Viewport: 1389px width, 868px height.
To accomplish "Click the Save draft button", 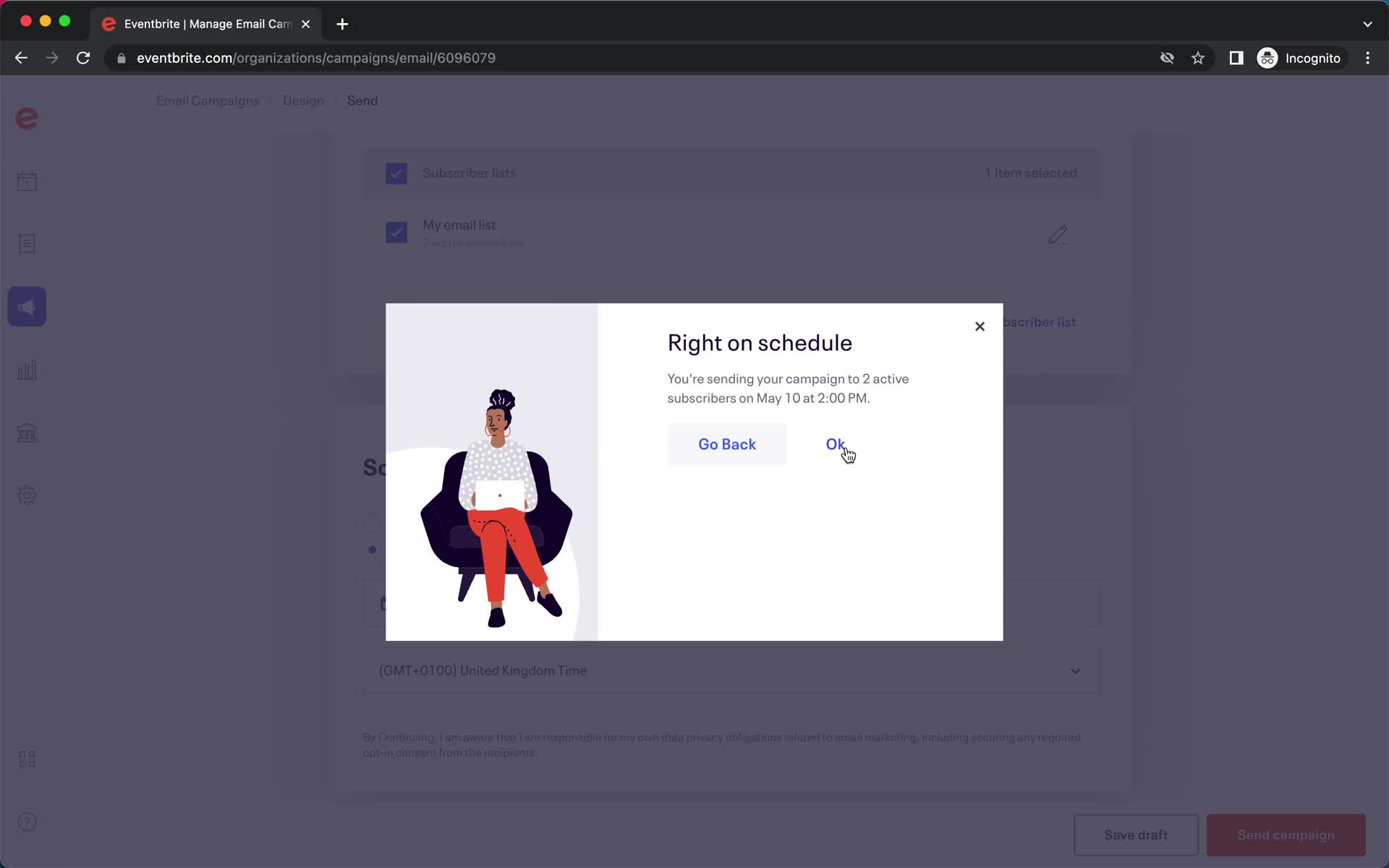I will tap(1136, 834).
